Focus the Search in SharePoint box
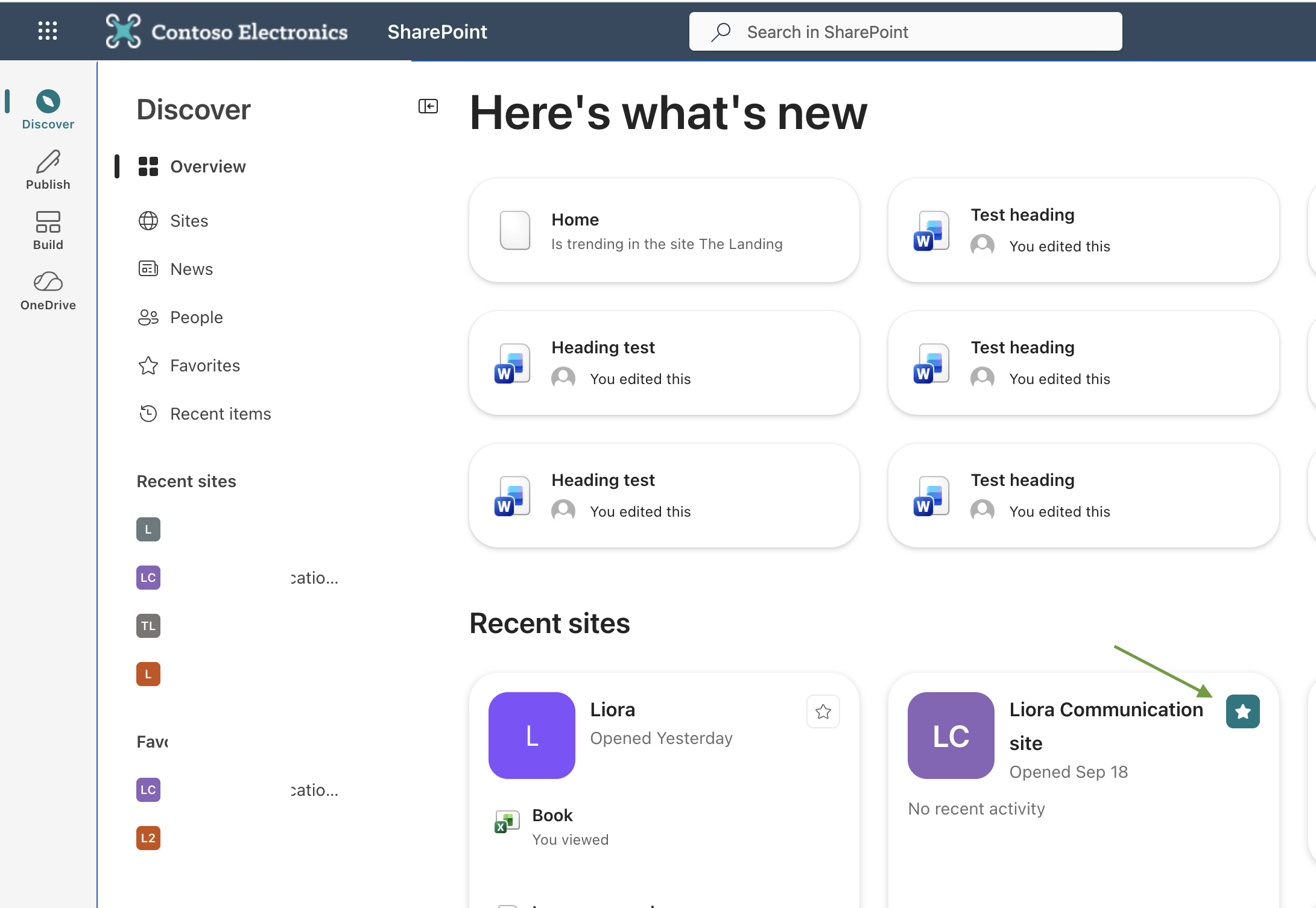The height and width of the screenshot is (908, 1316). pos(905,31)
